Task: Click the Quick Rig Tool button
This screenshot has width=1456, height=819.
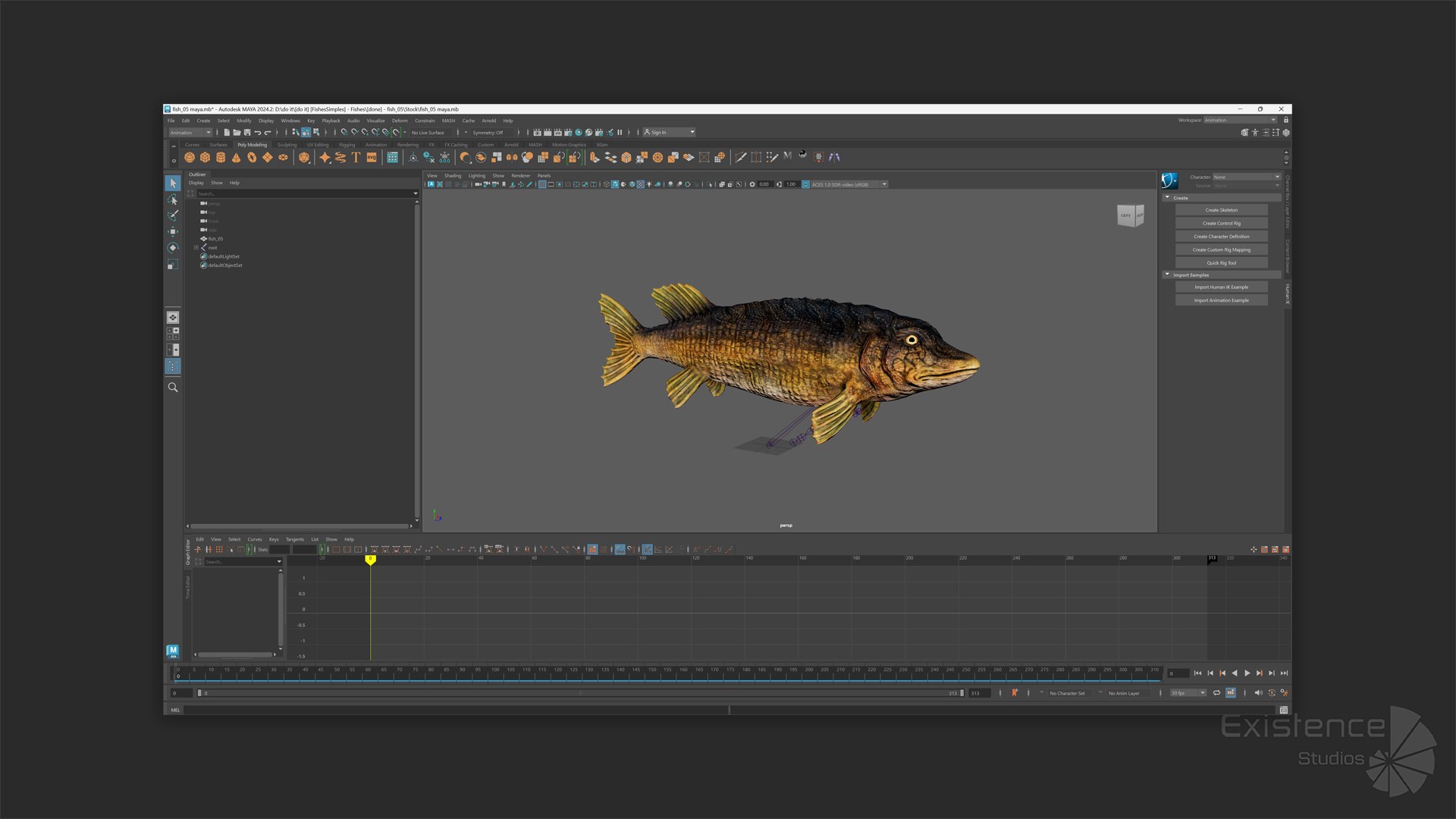Action: coord(1221,263)
